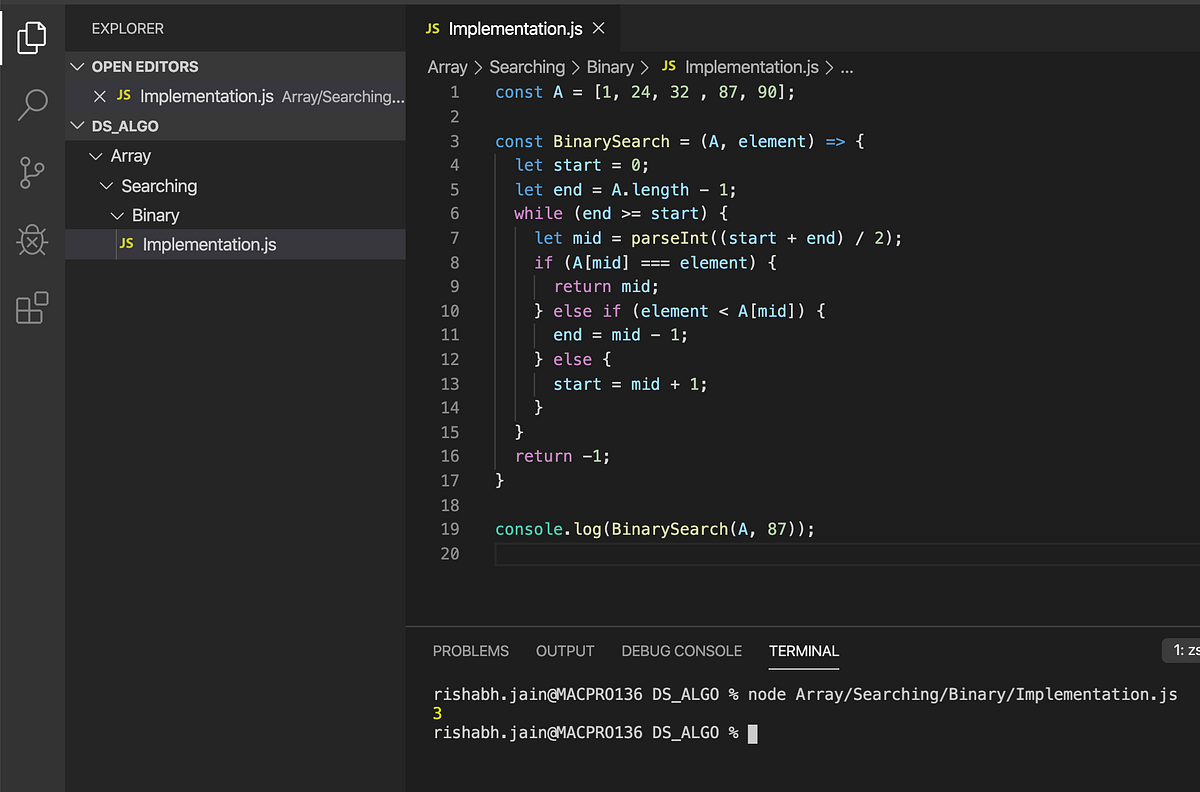
Task: Collapse the Searching folder
Action: tap(106, 186)
